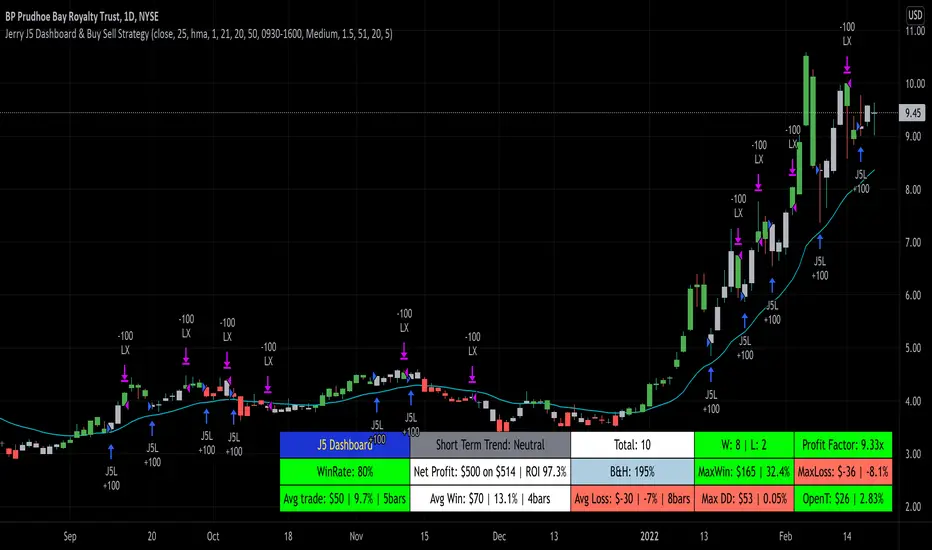The image size is (932, 550).
Task: Click the USD currency label
Action: tap(914, 16)
